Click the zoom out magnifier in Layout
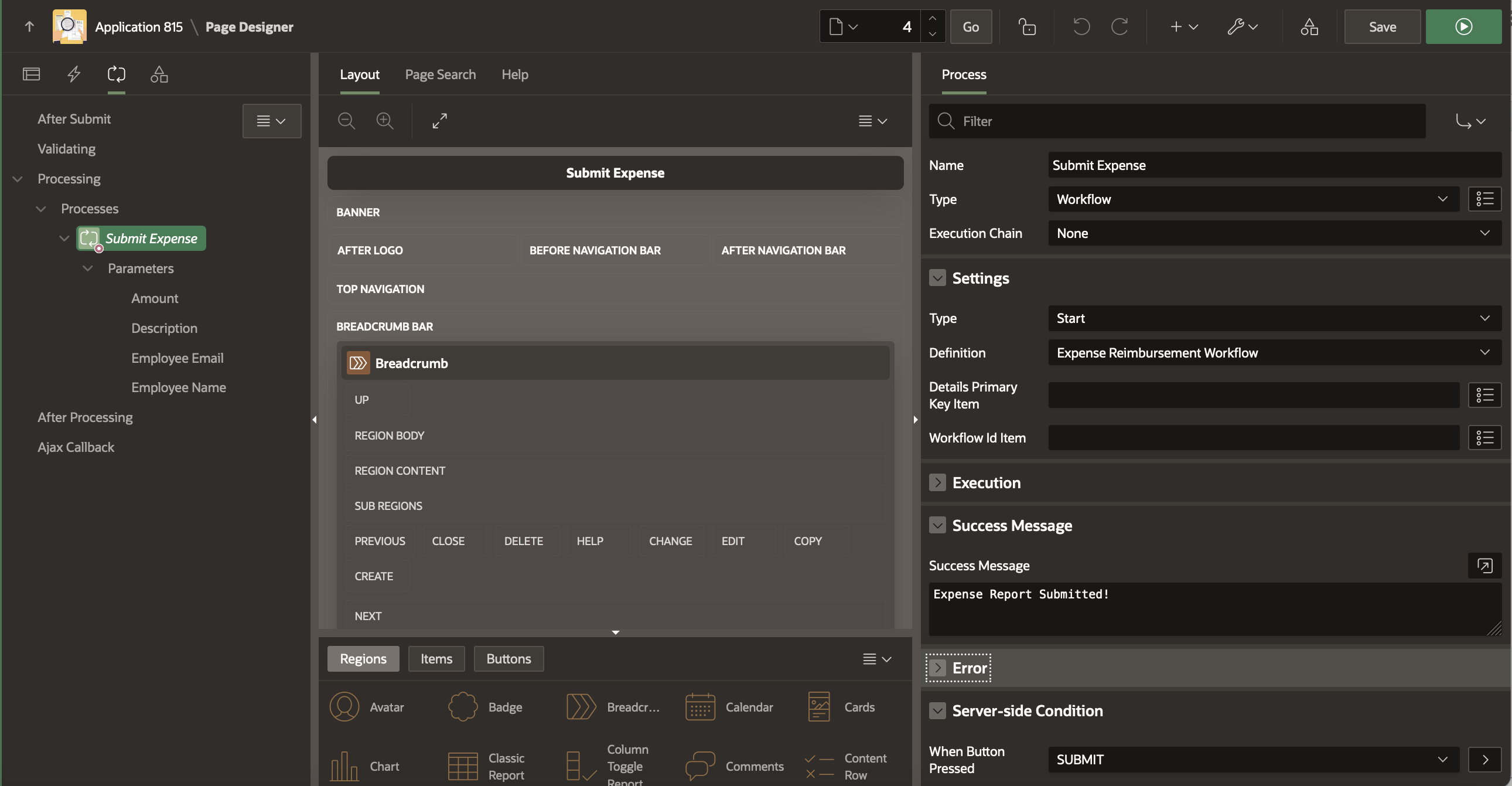Image resolution: width=1512 pixels, height=786 pixels. tap(346, 121)
